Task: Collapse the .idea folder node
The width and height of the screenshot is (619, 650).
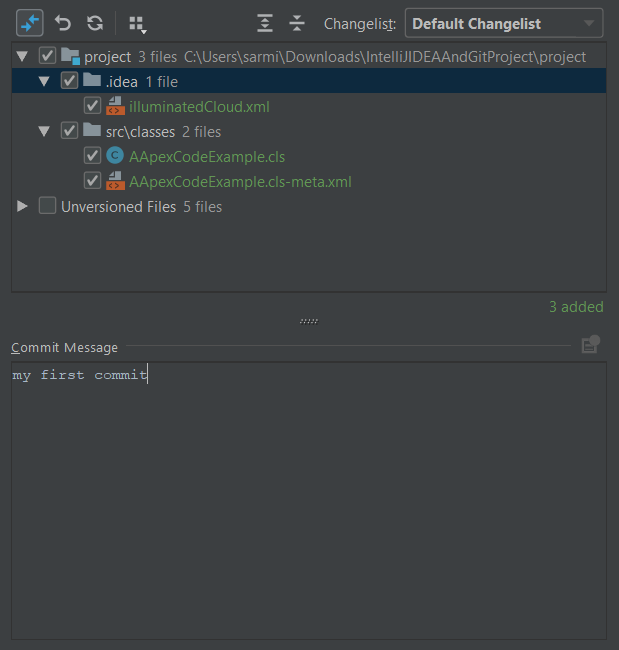Action: coord(44,81)
